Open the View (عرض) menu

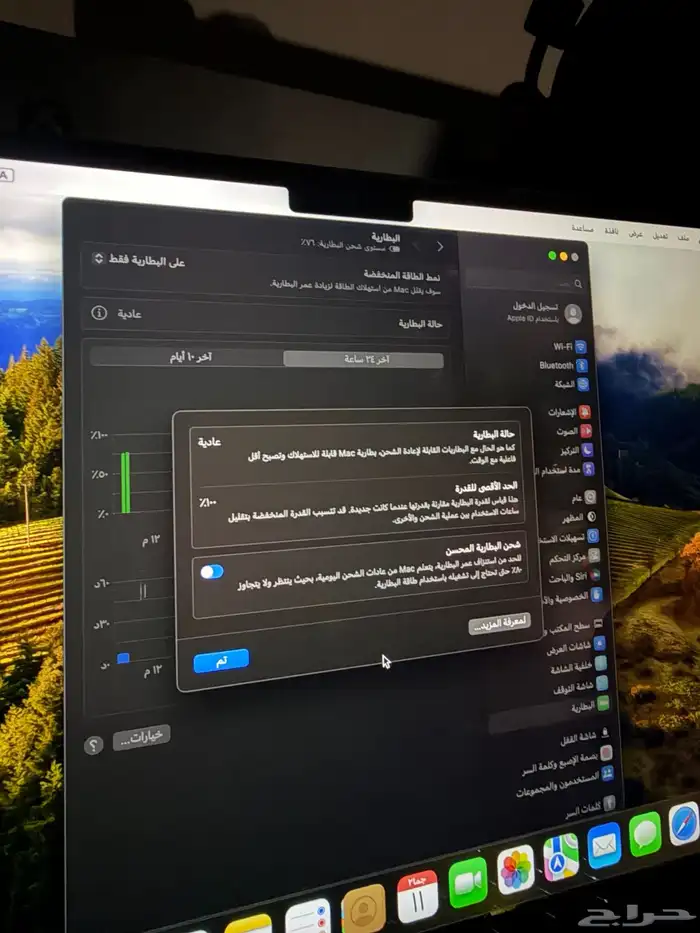(x=636, y=233)
